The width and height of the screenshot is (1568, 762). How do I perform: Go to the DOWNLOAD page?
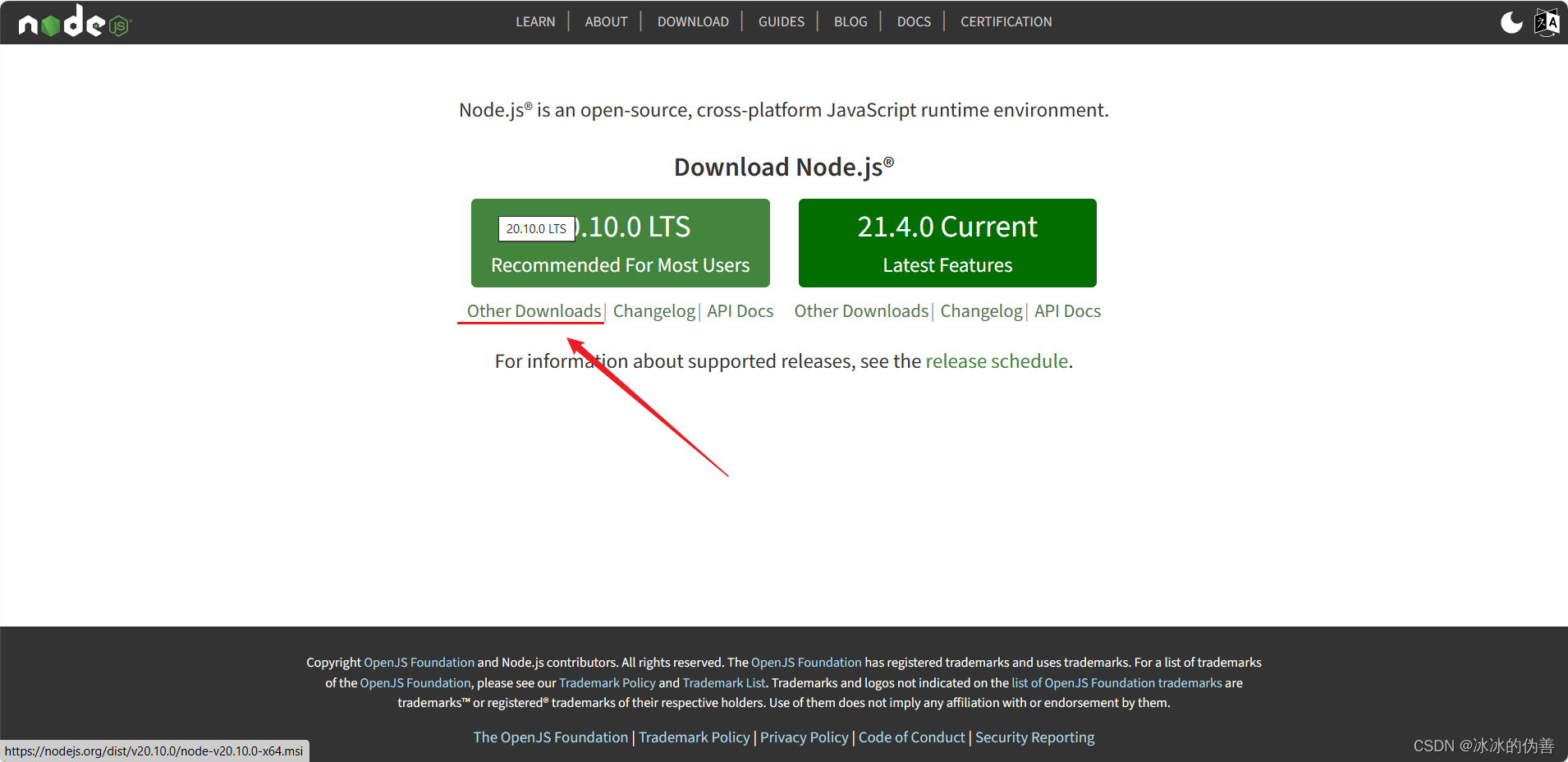(x=693, y=22)
